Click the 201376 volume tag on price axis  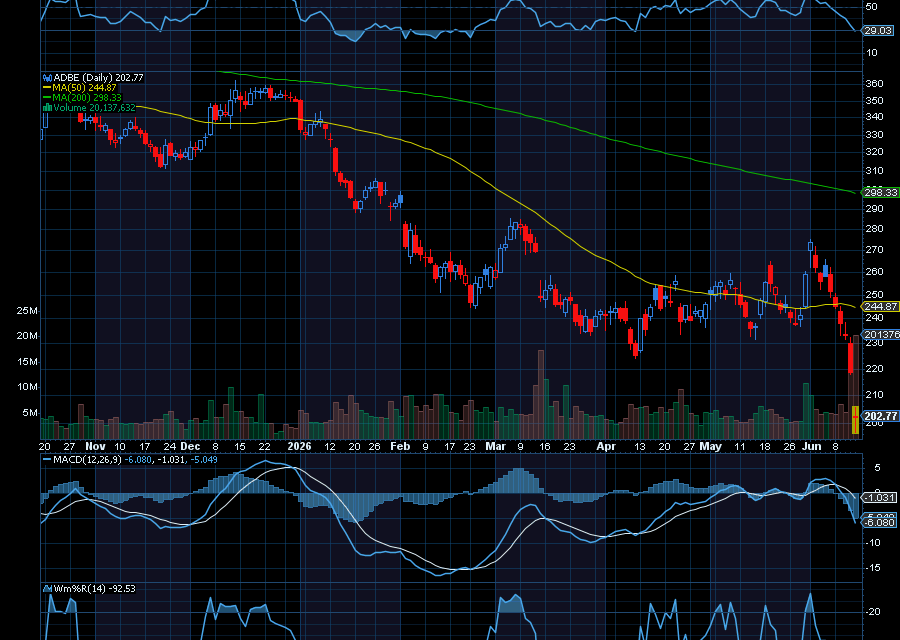(881, 335)
